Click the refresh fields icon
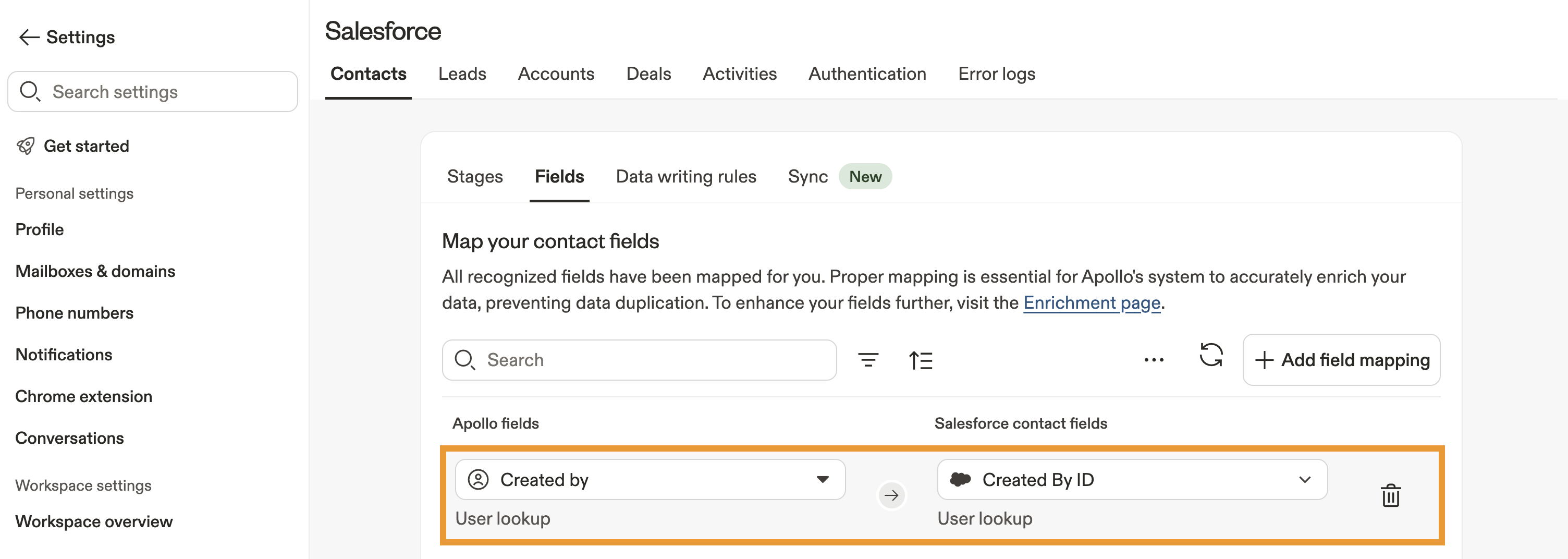 pyautogui.click(x=1211, y=355)
